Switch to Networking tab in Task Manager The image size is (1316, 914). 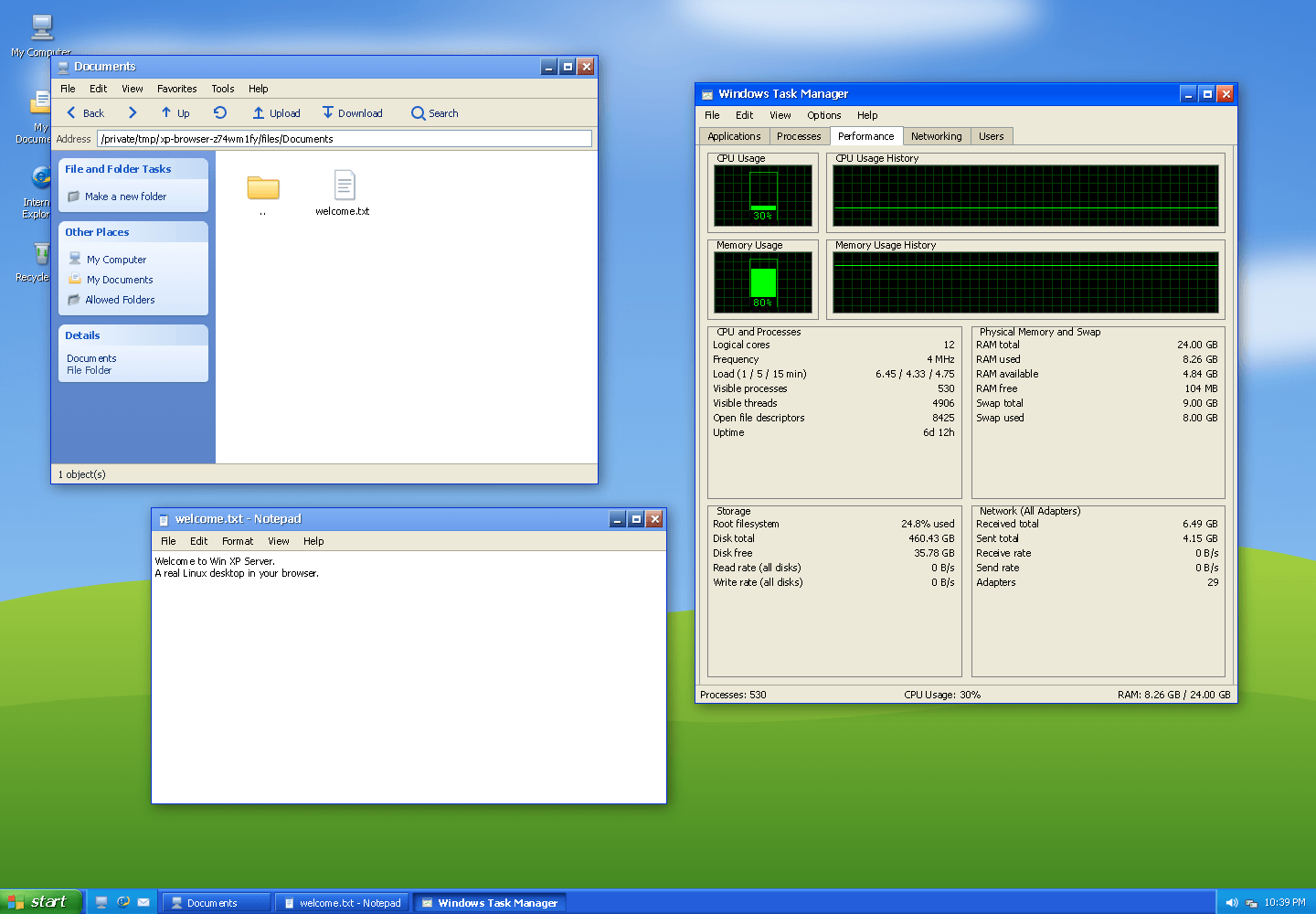tap(937, 136)
